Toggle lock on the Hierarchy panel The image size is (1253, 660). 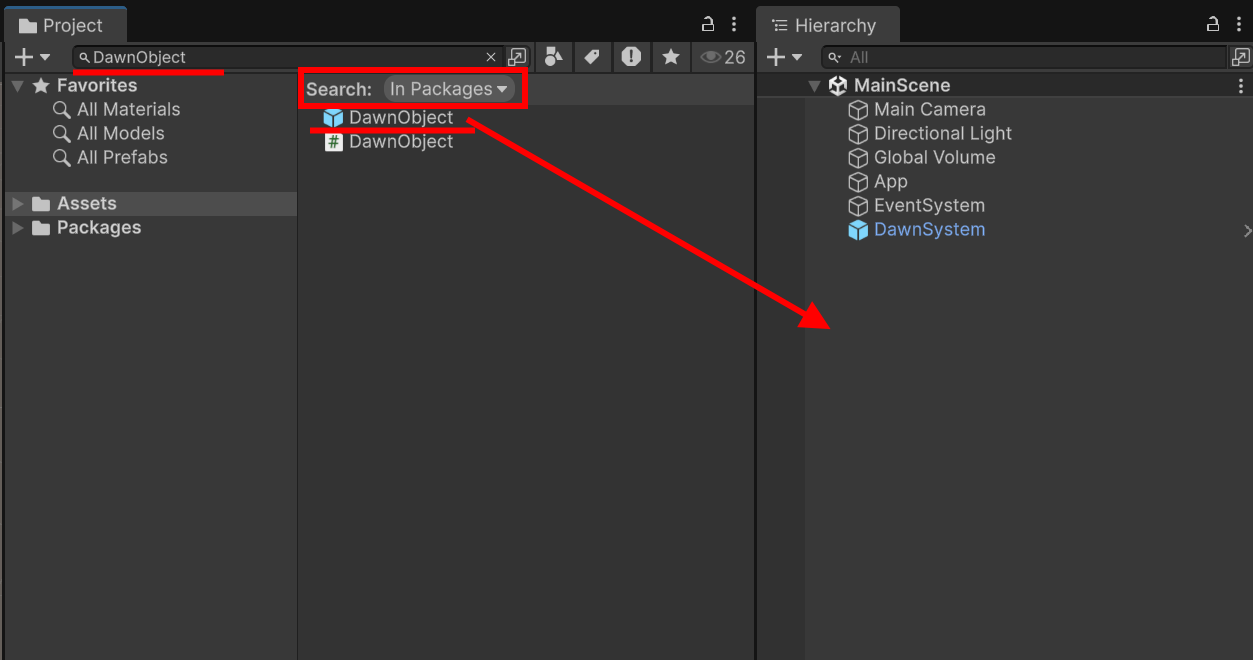[x=1213, y=24]
